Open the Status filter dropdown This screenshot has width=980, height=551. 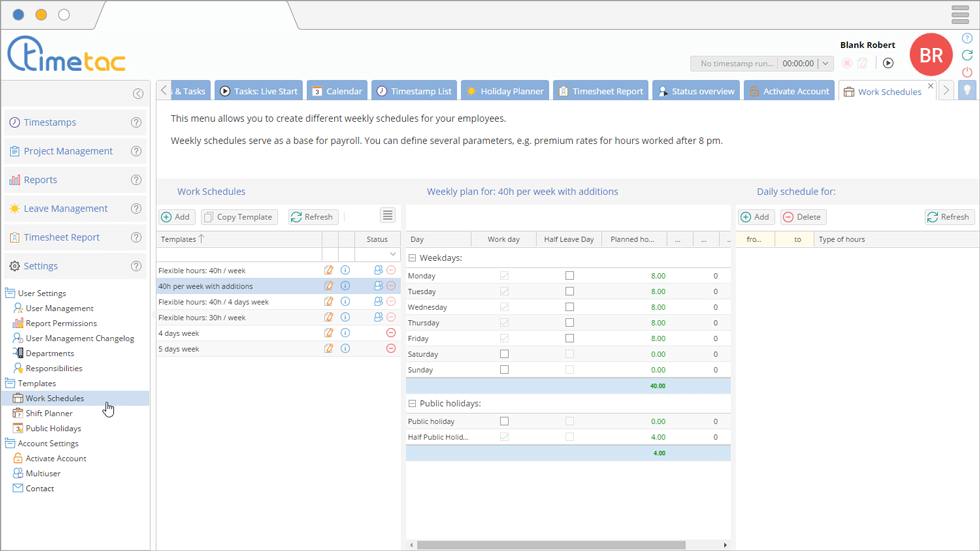coord(393,255)
